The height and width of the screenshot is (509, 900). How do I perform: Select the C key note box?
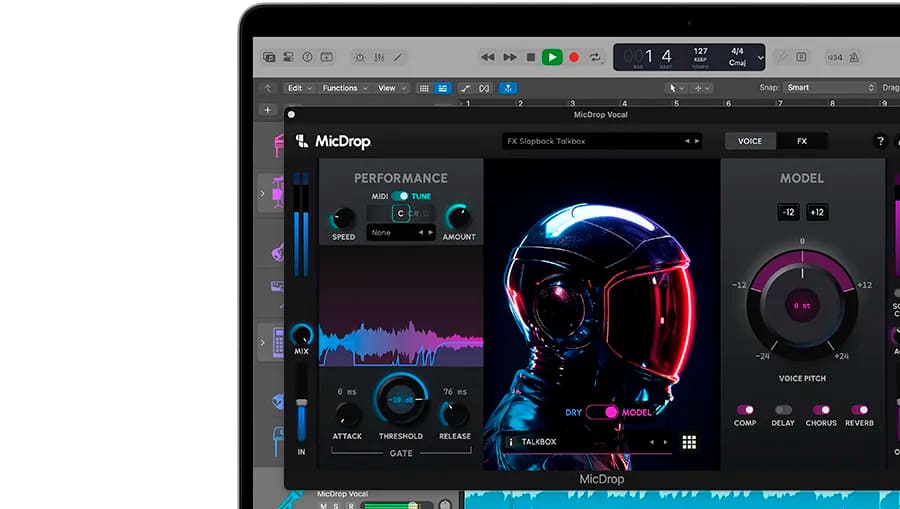[x=401, y=213]
